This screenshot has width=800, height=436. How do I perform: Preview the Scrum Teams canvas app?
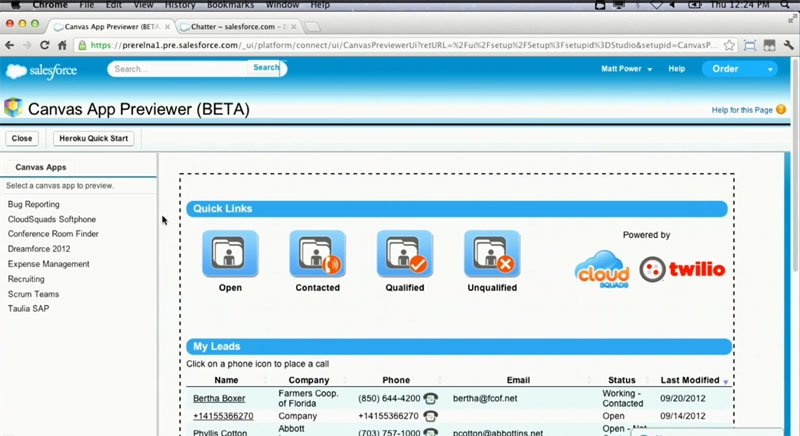point(33,294)
